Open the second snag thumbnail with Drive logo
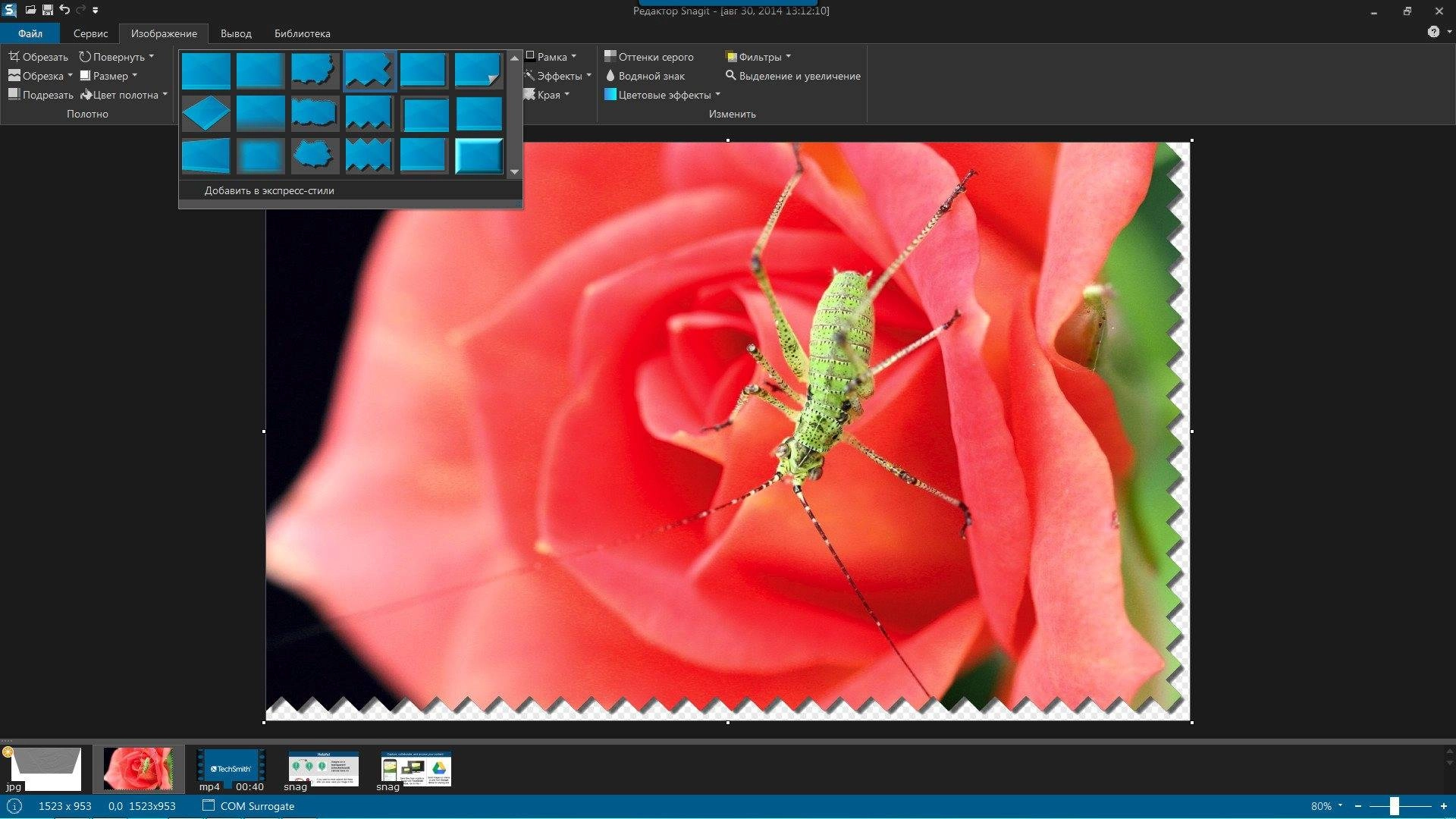Image resolution: width=1456 pixels, height=819 pixels. point(416,770)
